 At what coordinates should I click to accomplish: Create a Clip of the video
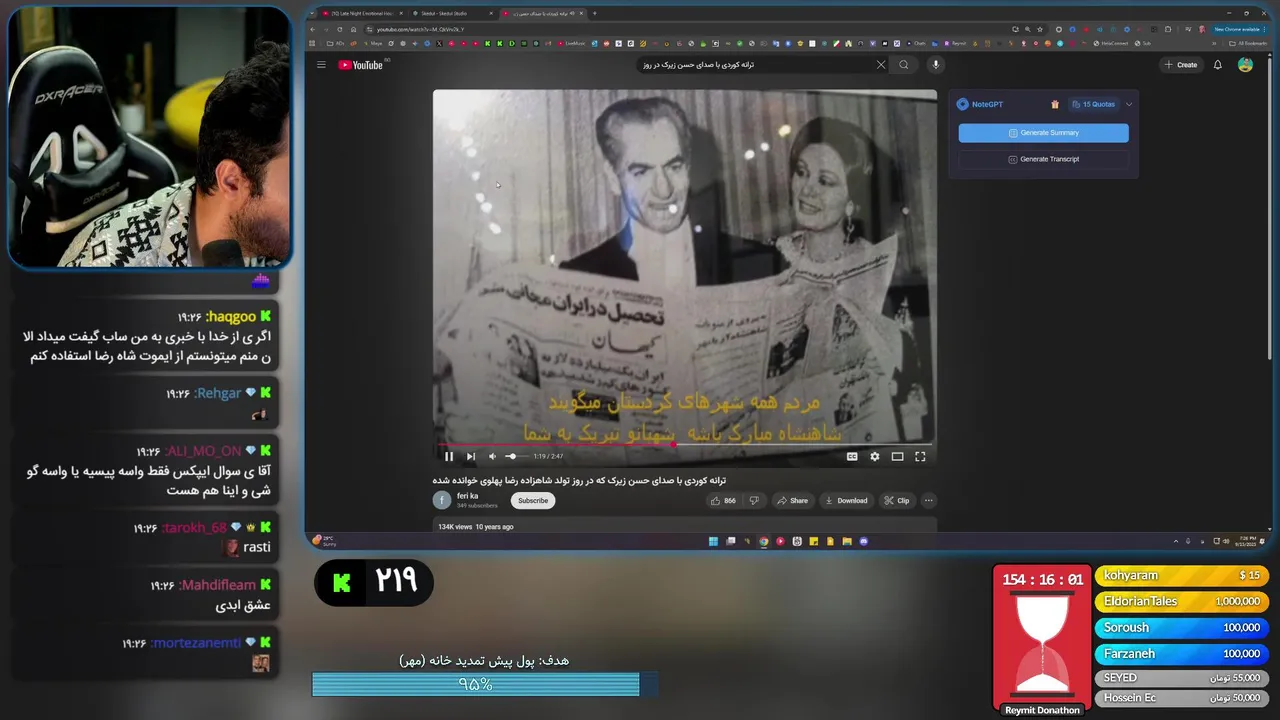coord(897,501)
